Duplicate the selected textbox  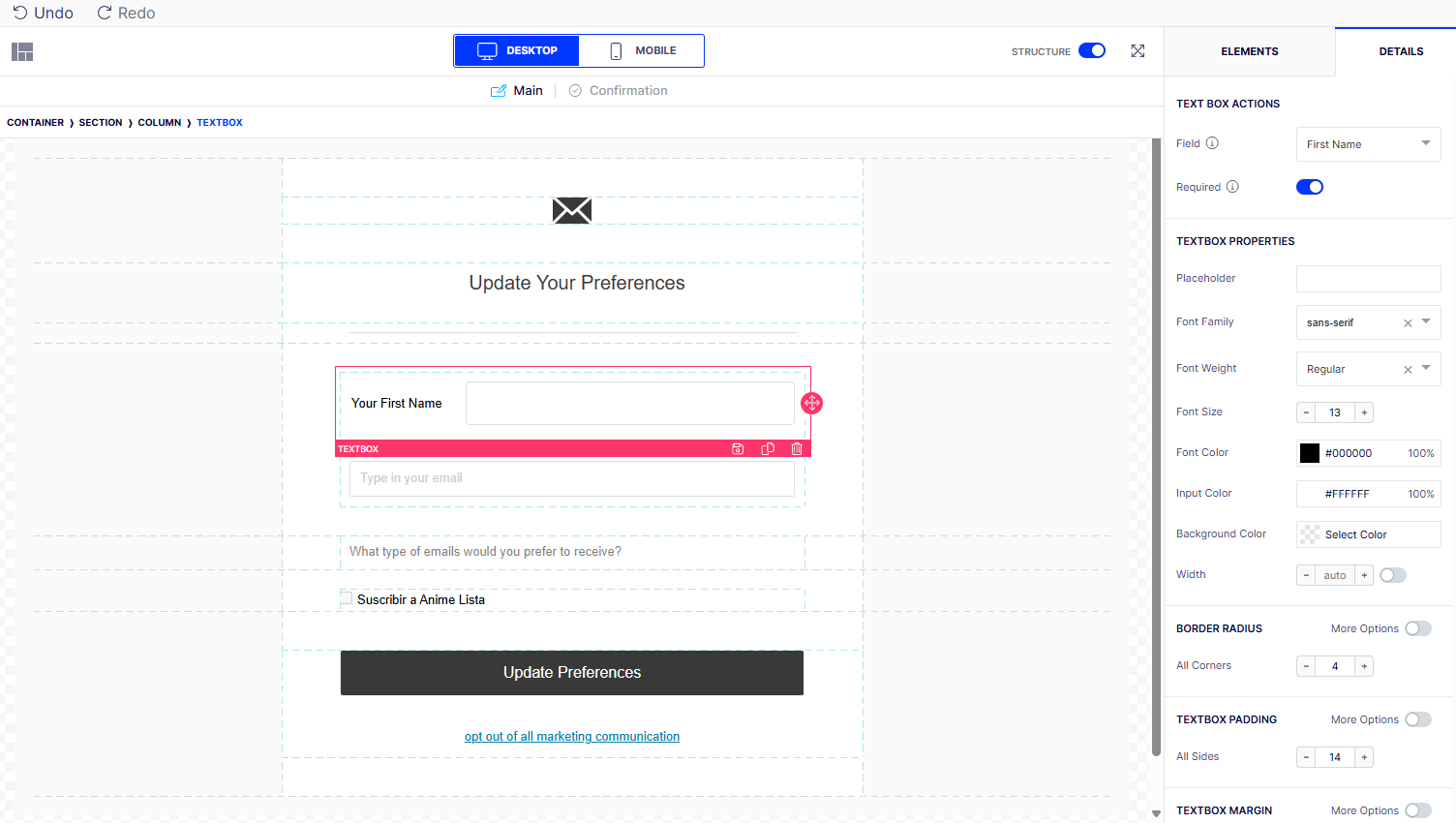tap(768, 449)
